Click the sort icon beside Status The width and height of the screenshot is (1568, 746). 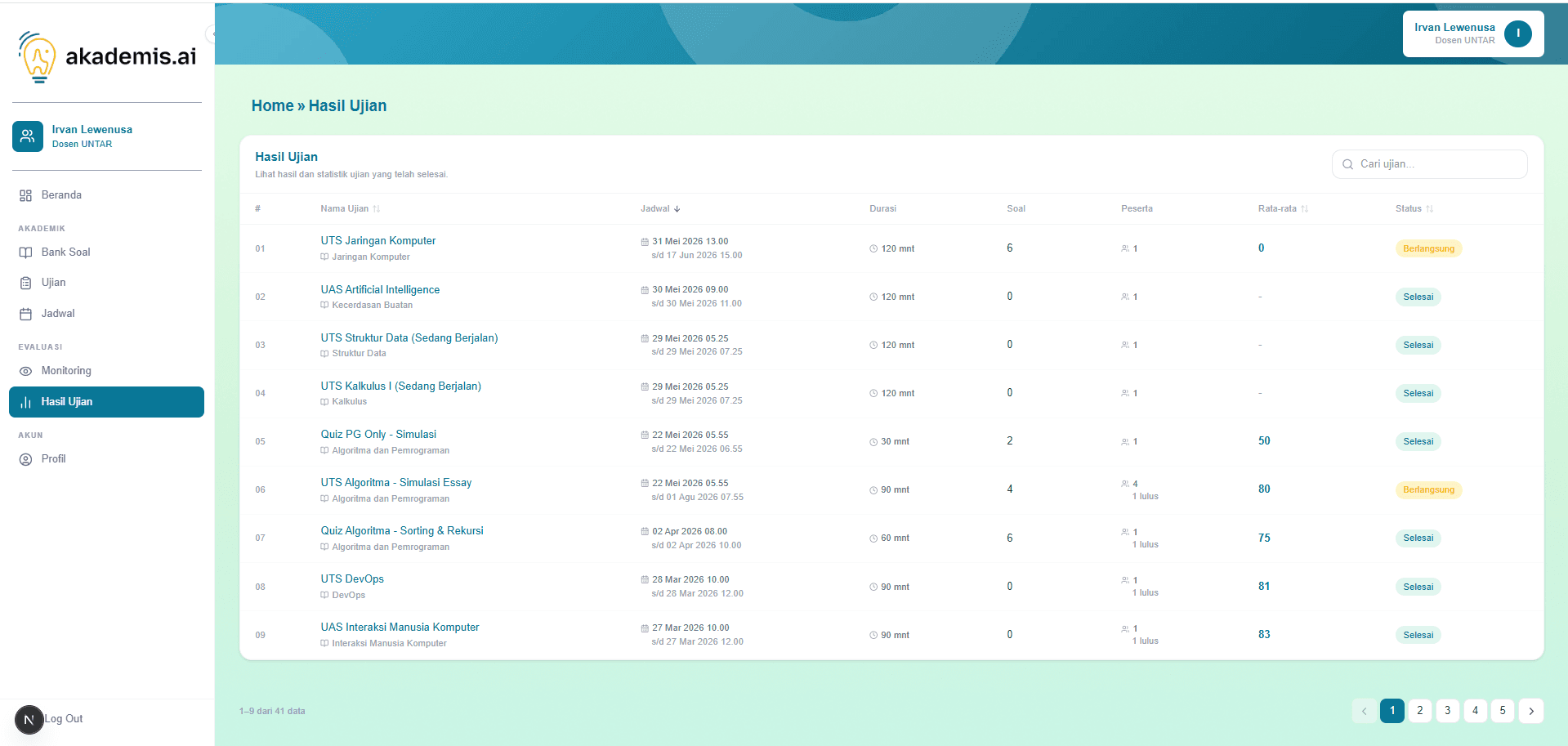pos(1429,209)
